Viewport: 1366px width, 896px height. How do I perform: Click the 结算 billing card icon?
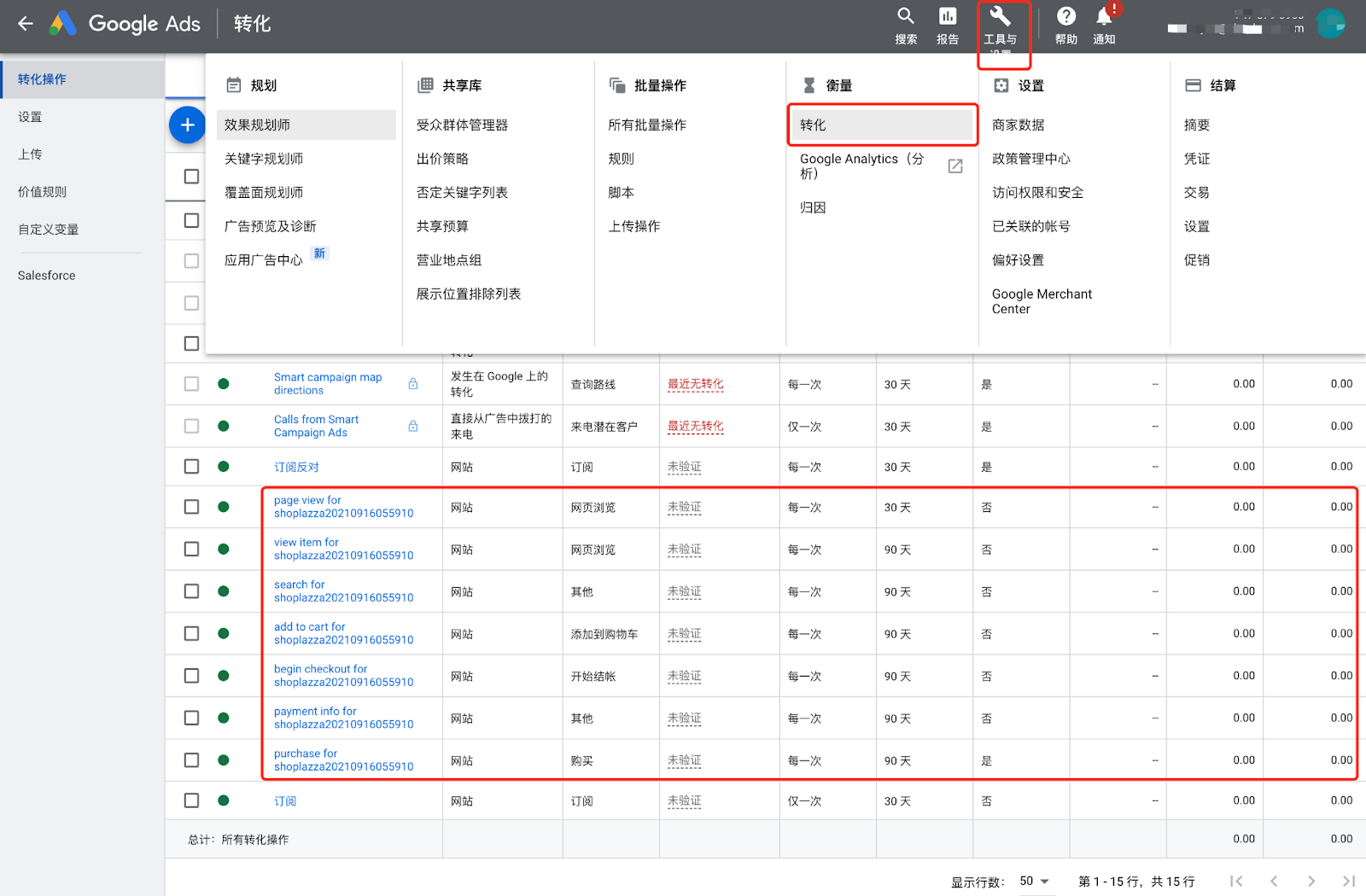(1194, 85)
